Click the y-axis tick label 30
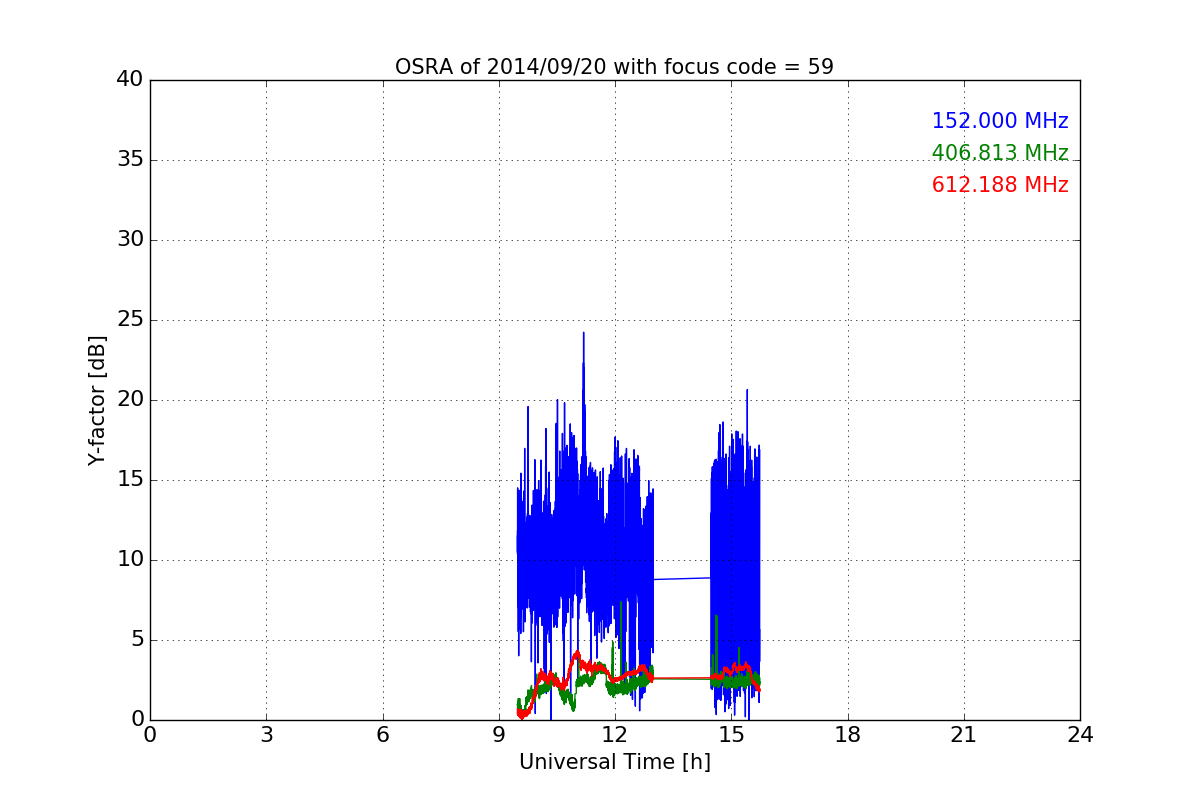The height and width of the screenshot is (800, 1200). click(130, 240)
